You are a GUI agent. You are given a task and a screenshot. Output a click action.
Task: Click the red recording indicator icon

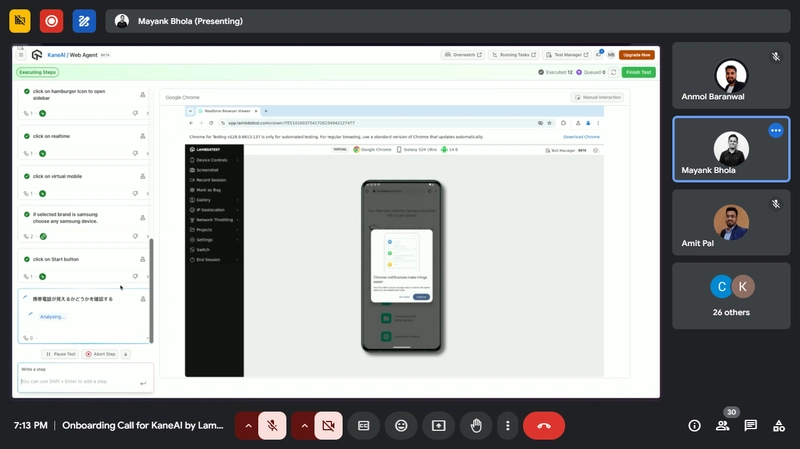[x=52, y=21]
